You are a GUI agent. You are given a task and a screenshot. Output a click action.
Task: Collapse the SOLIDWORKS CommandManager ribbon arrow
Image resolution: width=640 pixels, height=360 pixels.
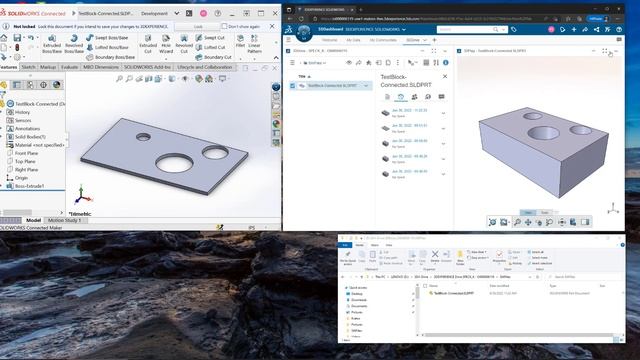coord(276,57)
